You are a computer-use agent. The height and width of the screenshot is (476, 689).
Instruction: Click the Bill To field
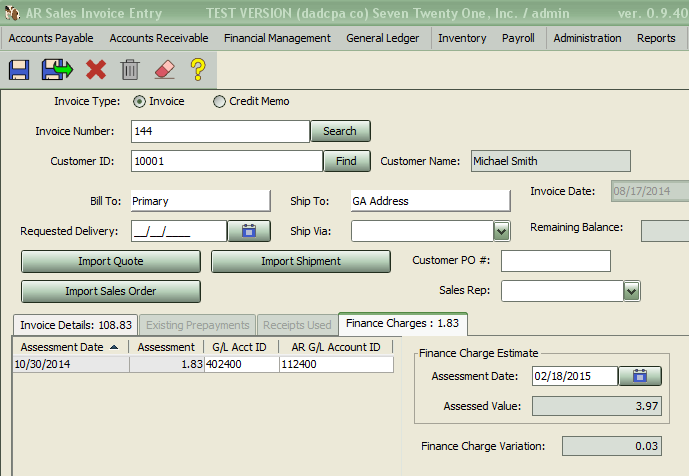200,201
